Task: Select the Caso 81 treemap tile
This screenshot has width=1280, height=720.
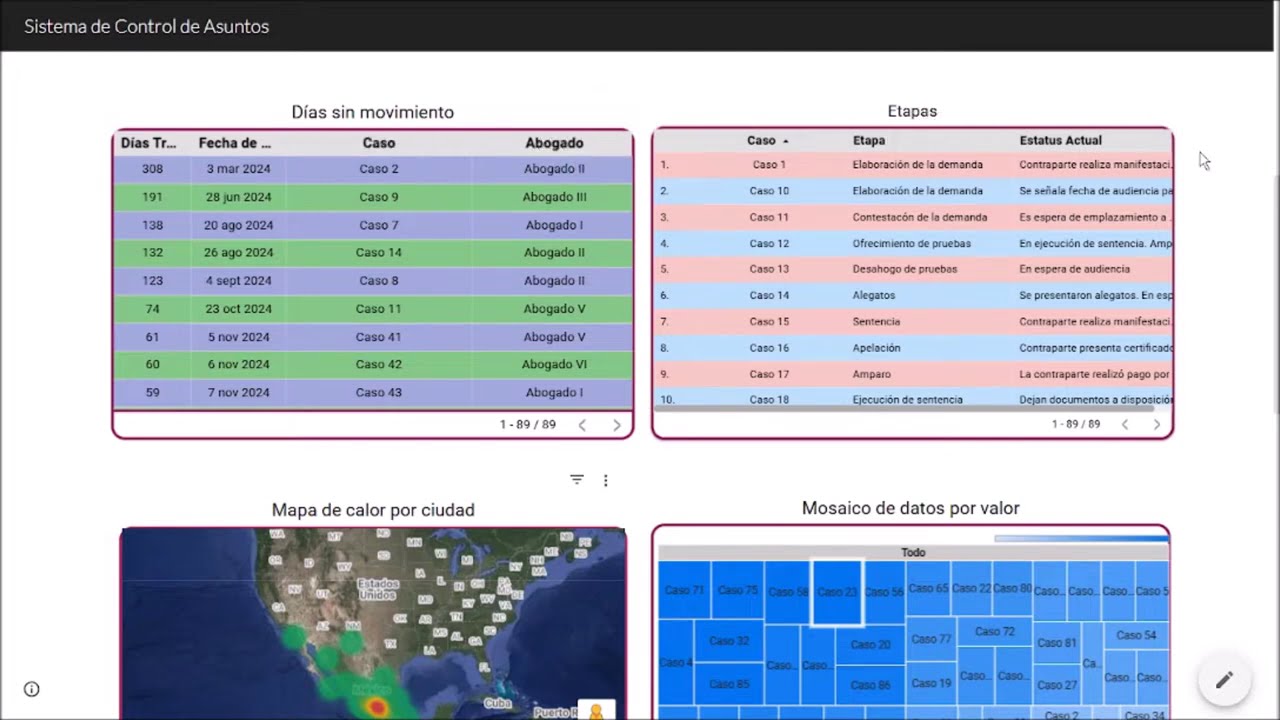Action: tap(1057, 643)
